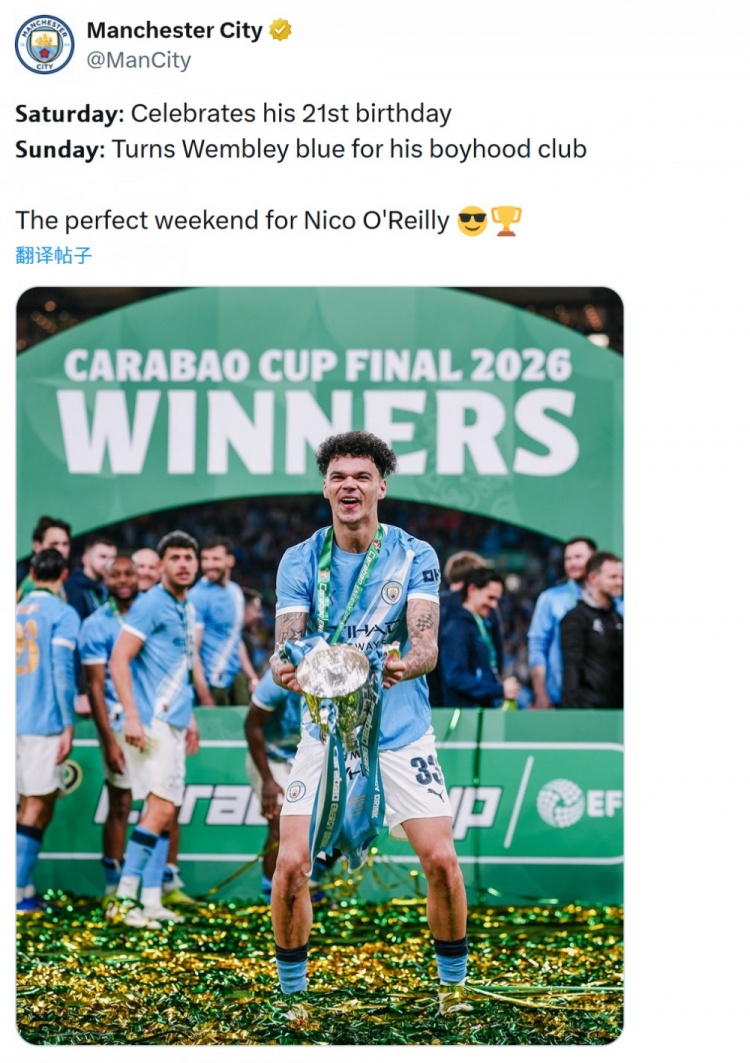
Task: Click the number 33 on the shorts
Action: point(425,768)
